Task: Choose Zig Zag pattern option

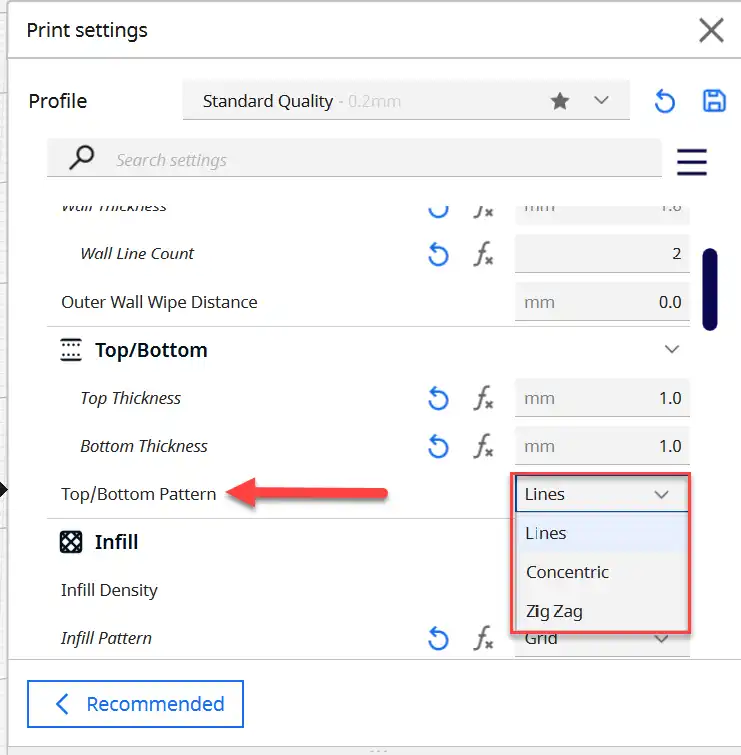Action: [601, 611]
